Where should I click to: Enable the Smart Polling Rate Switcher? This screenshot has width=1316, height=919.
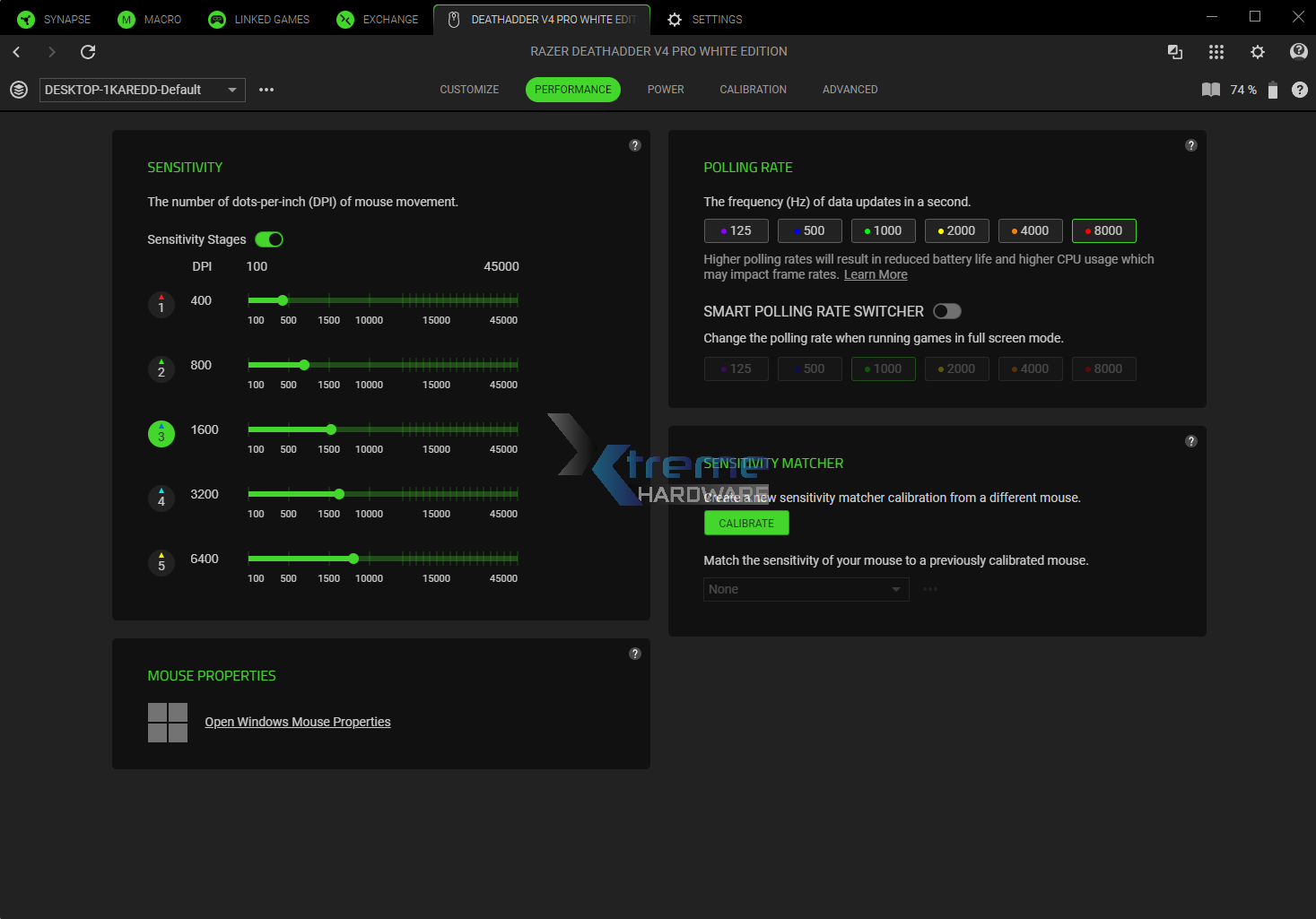[946, 310]
